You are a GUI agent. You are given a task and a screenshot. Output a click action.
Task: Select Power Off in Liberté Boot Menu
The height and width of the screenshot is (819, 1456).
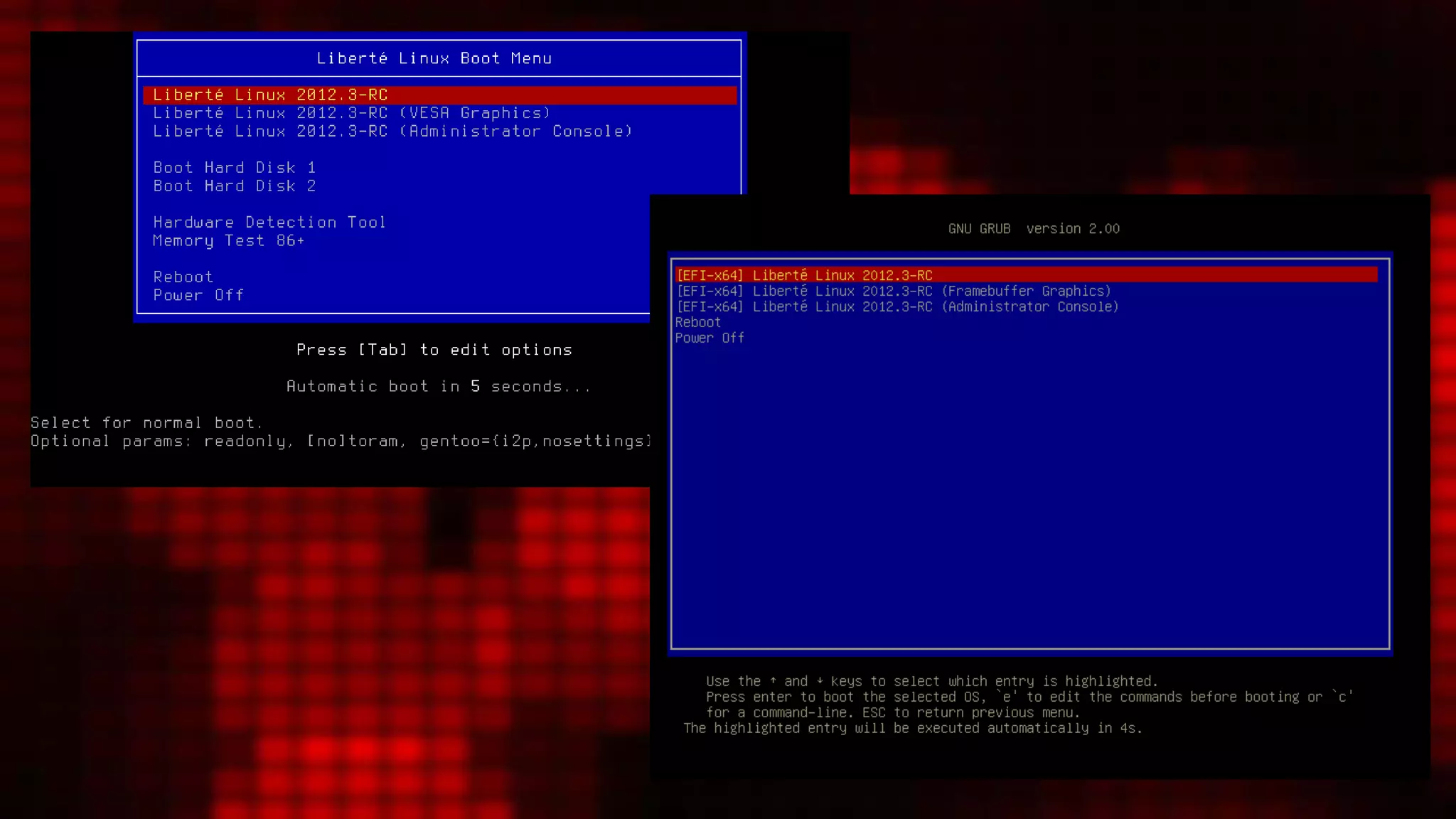pyautogui.click(x=198, y=296)
